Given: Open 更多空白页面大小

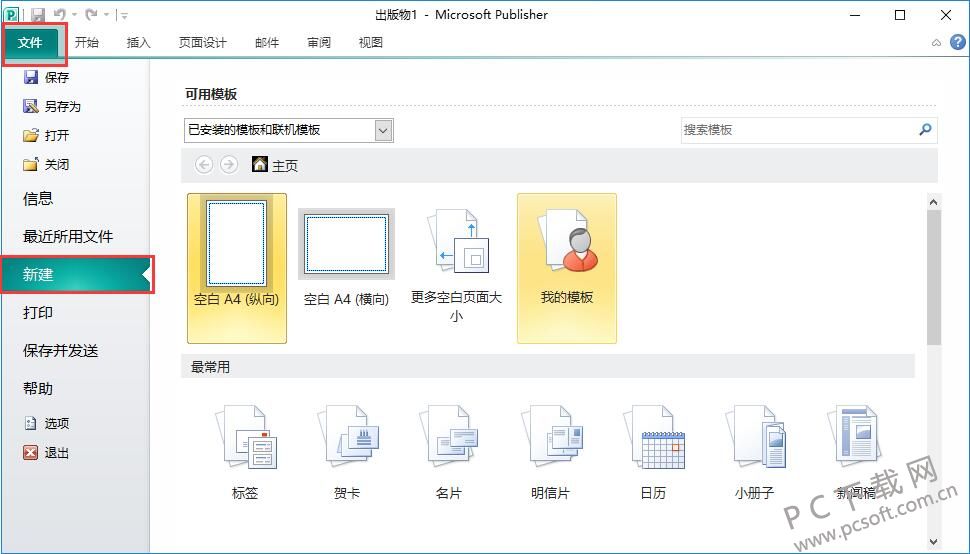Looking at the screenshot, I should click(x=456, y=266).
